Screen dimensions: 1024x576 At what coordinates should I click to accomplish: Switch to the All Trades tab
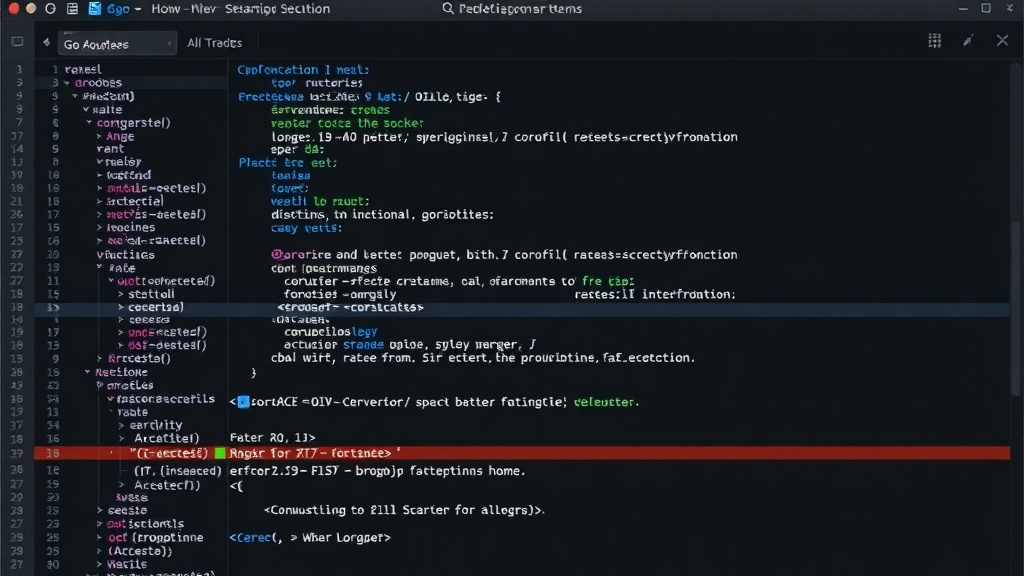tap(214, 43)
